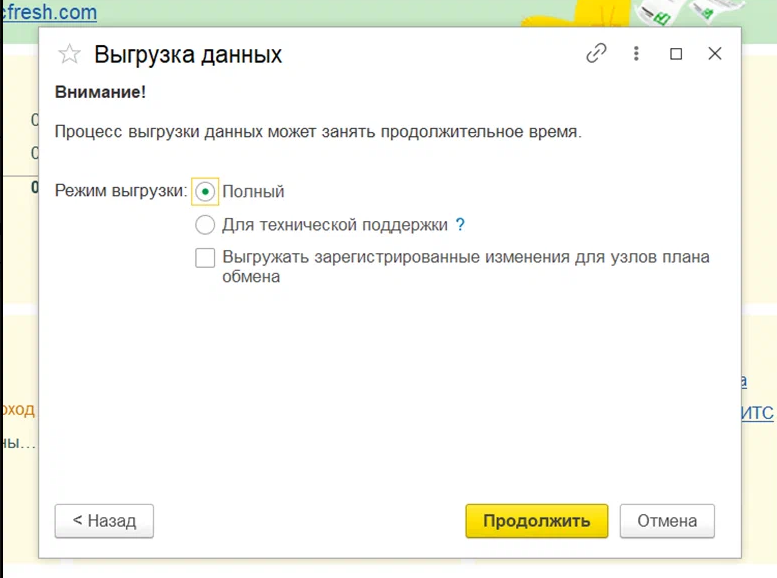The height and width of the screenshot is (578, 777).
Task: Click the yellow Продолжить button
Action: 537,521
